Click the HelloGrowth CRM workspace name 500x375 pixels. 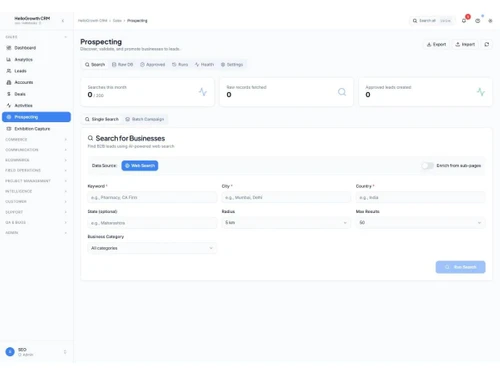click(x=32, y=18)
